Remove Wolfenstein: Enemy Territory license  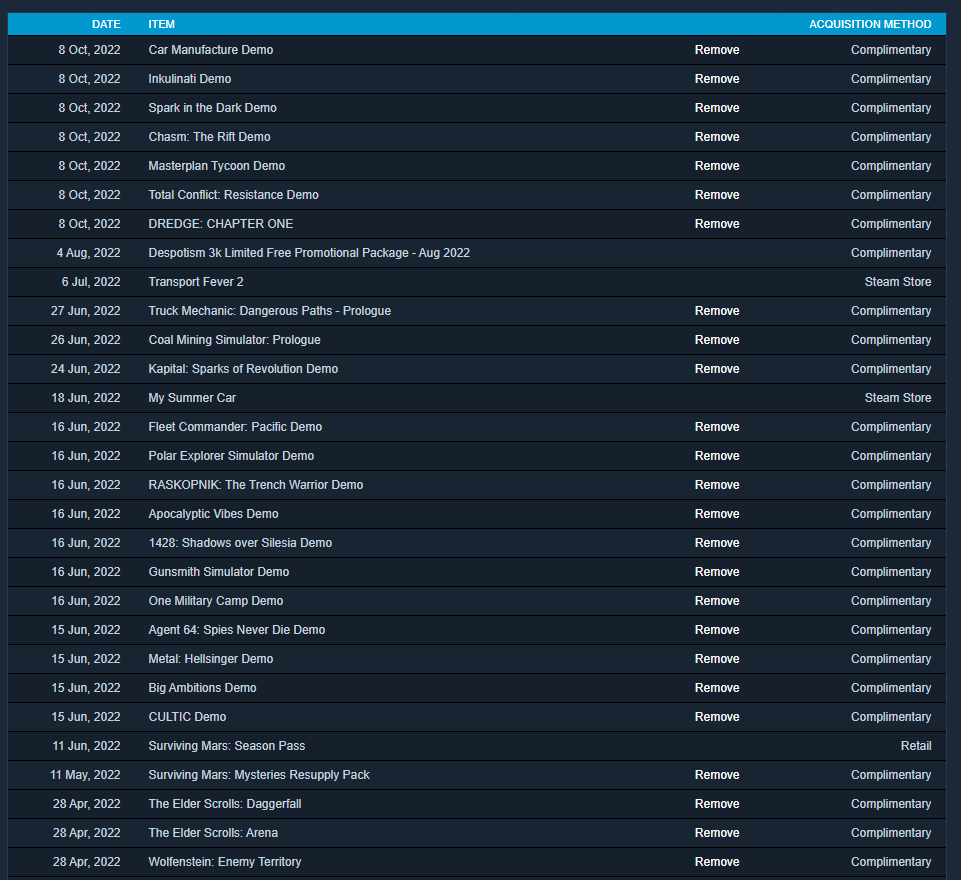pyautogui.click(x=716, y=862)
